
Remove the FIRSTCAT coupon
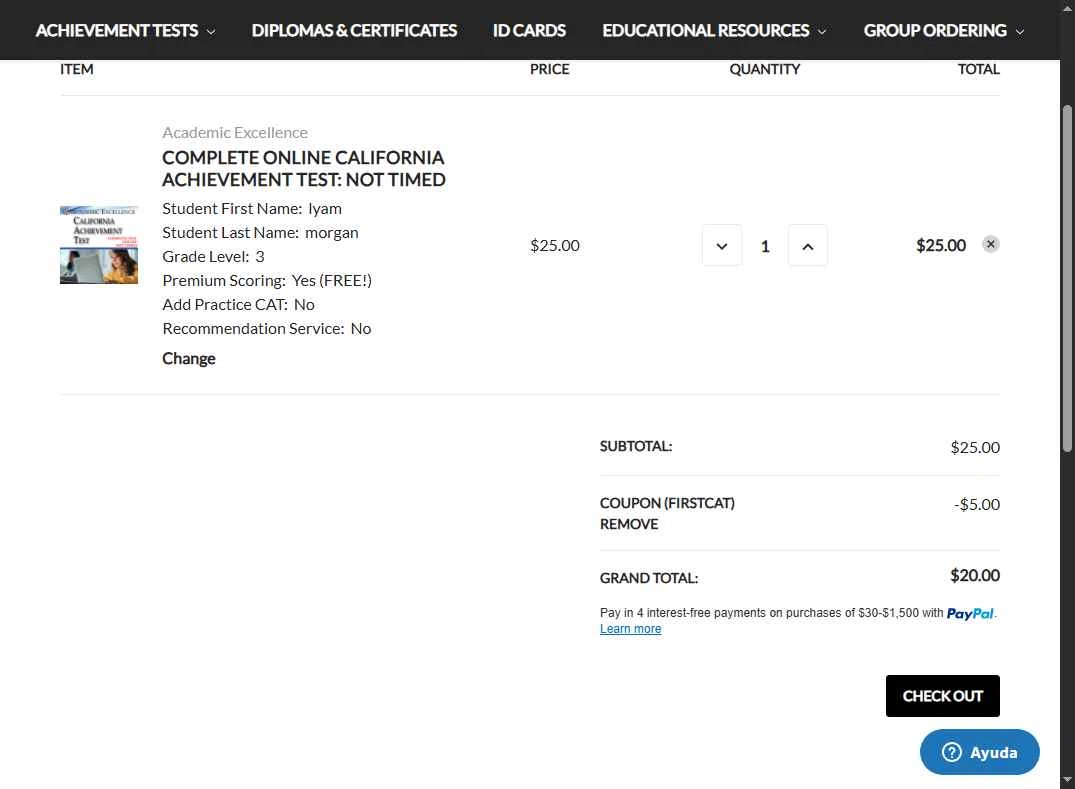(629, 524)
